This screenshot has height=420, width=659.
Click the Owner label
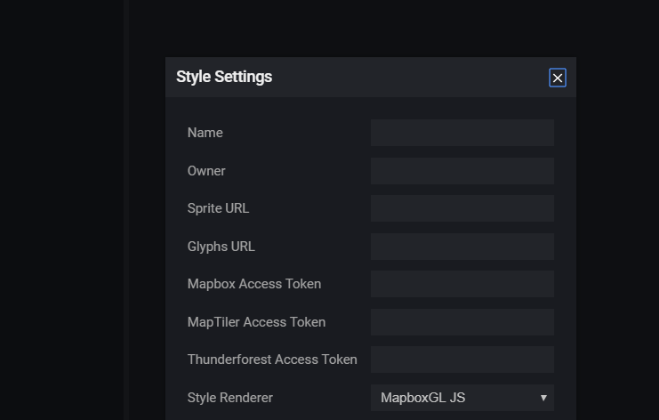(x=206, y=171)
